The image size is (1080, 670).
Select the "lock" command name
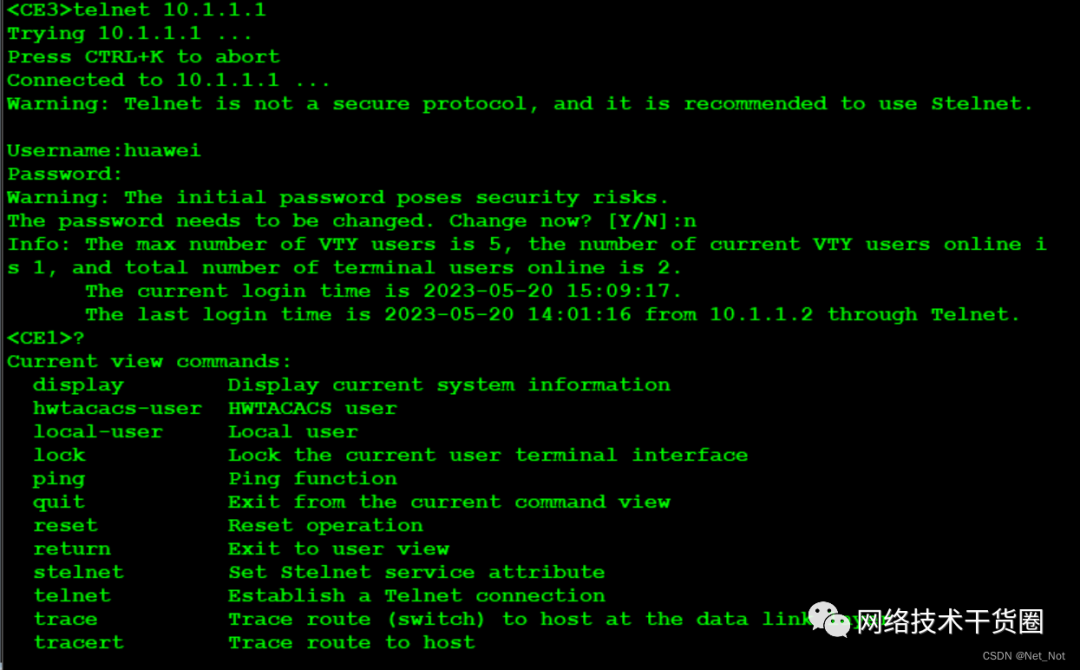59,455
